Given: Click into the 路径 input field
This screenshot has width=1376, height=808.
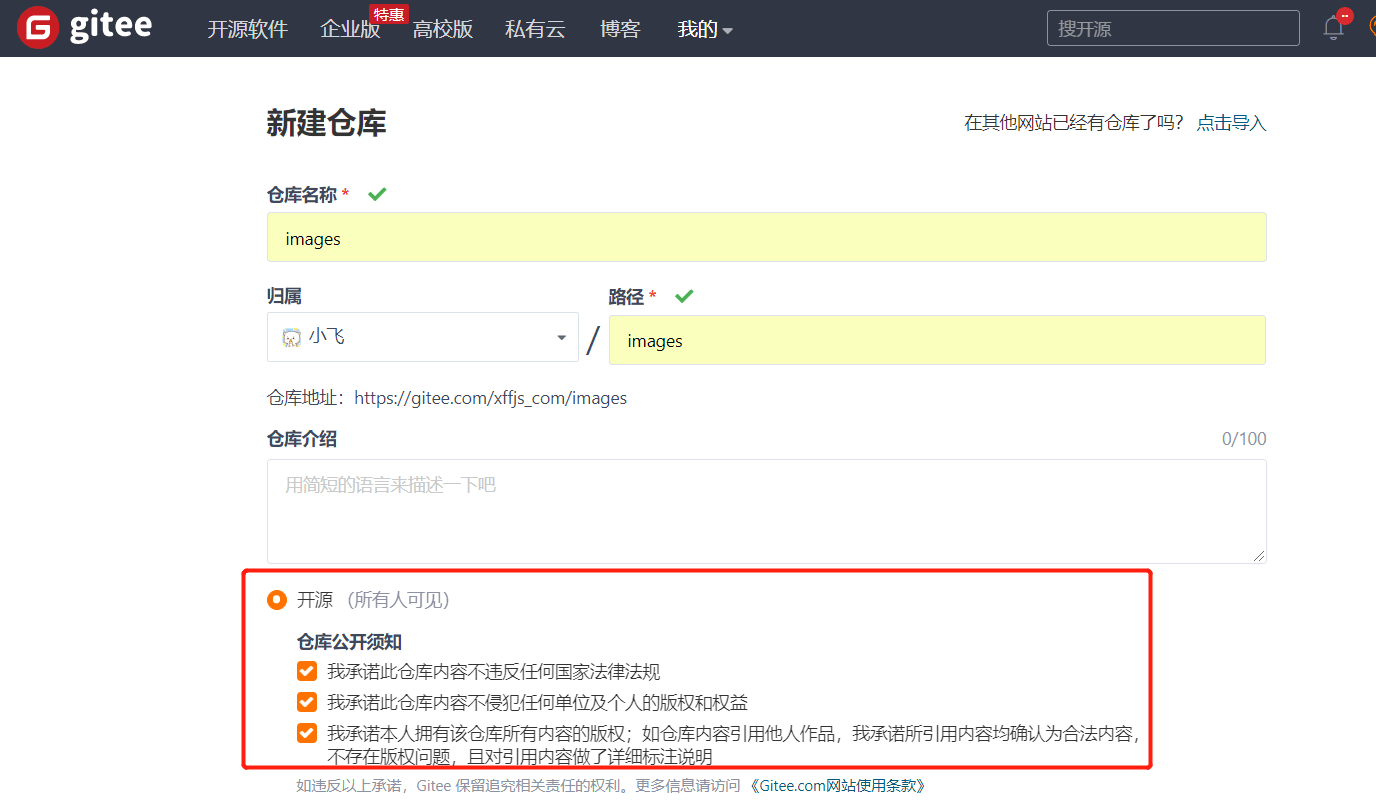Looking at the screenshot, I should [936, 341].
